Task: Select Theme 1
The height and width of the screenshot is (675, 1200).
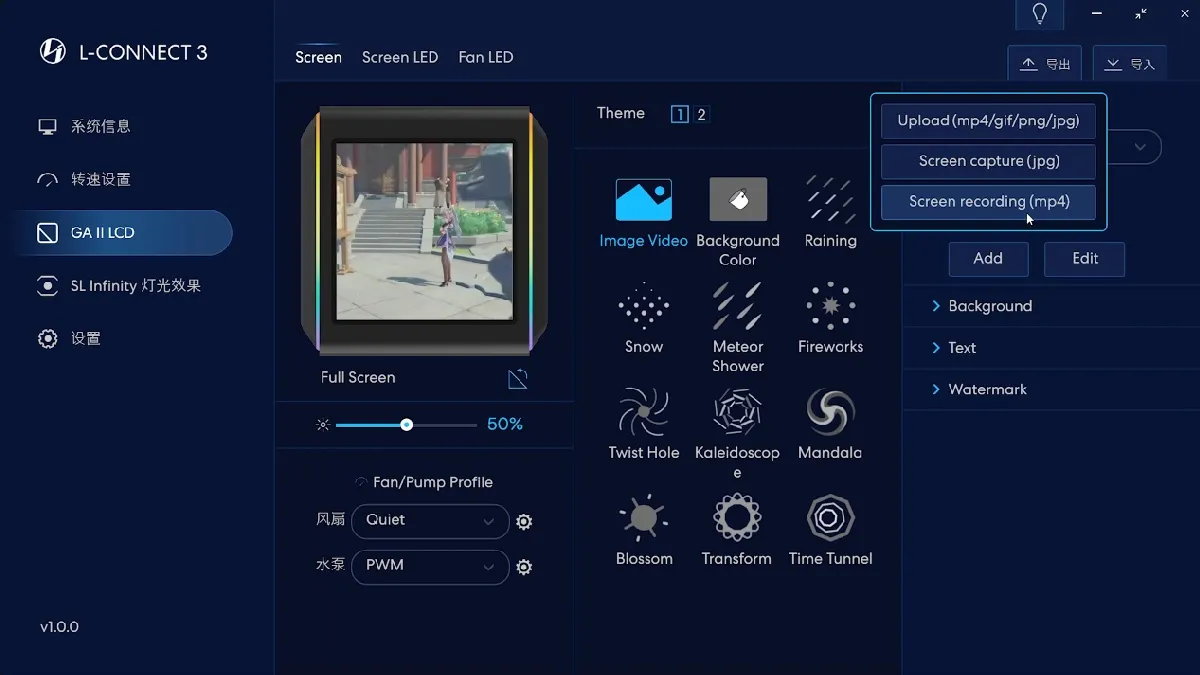Action: (680, 114)
